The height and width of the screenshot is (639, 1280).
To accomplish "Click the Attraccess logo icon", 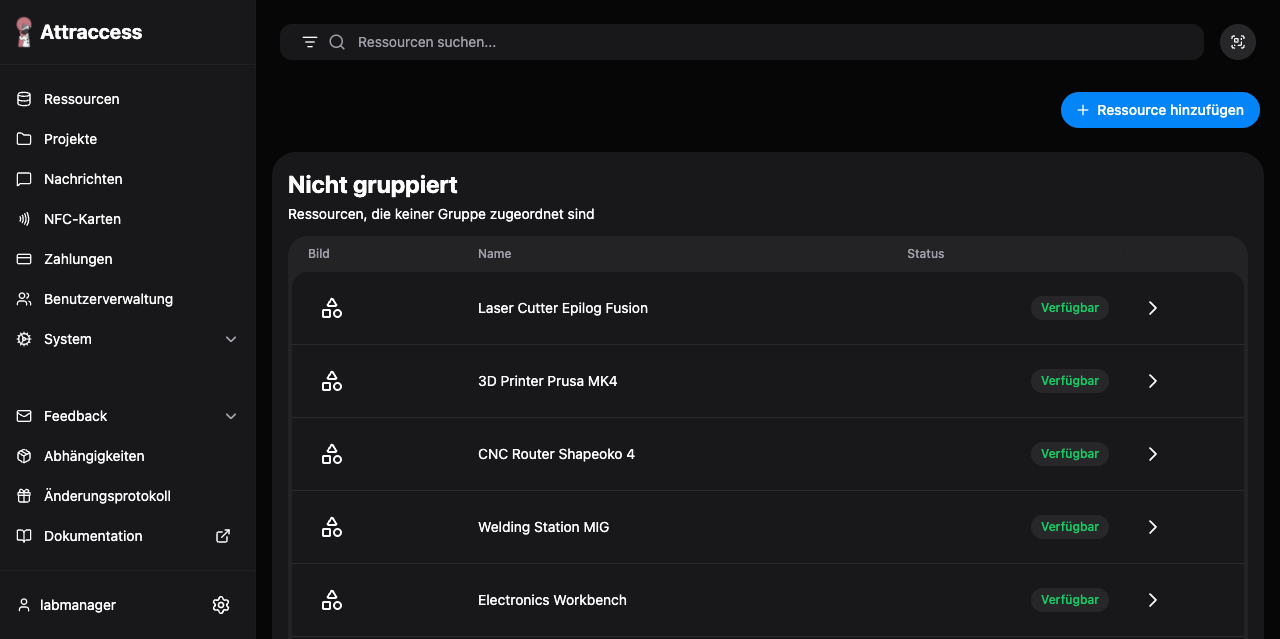I will tap(25, 32).
